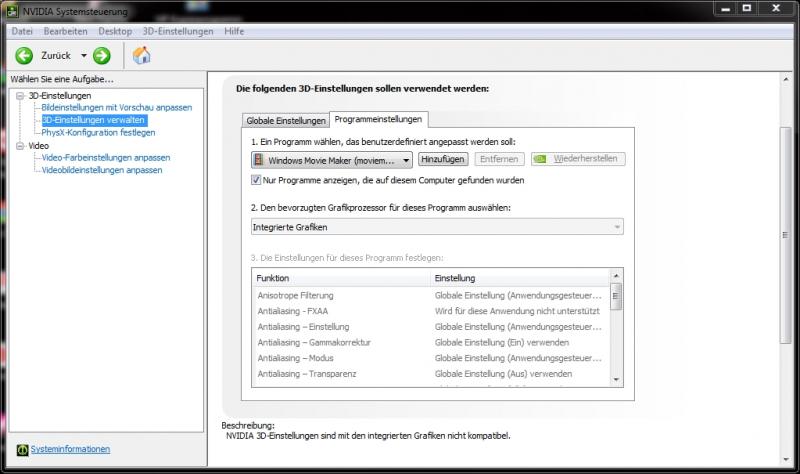The width and height of the screenshot is (800, 474).
Task: Open the Systeminformationen link
Action: (x=70, y=449)
